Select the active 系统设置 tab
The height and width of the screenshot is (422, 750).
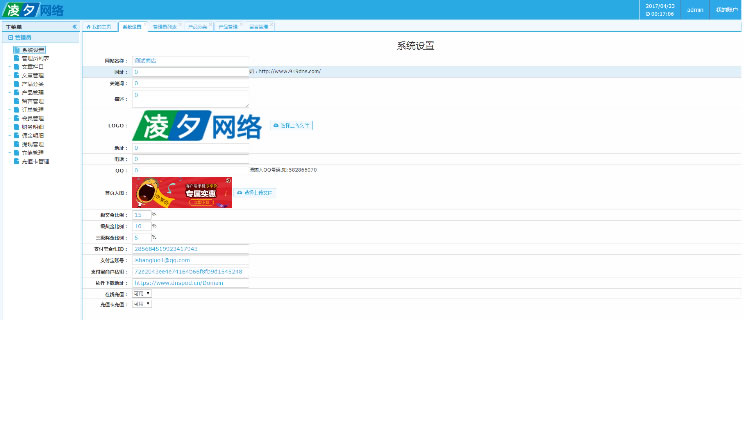(132, 27)
